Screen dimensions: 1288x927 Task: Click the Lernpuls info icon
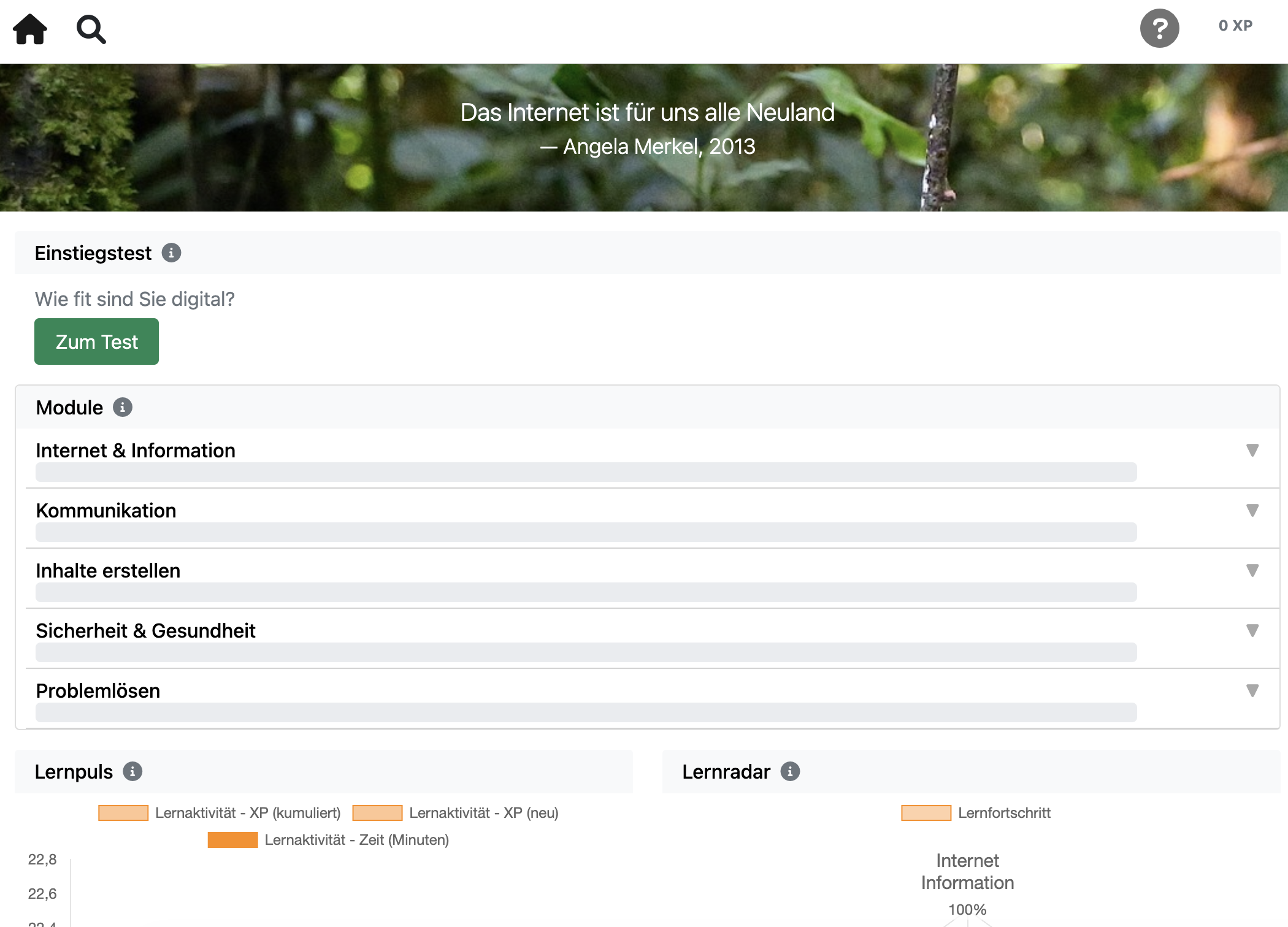pos(132,771)
